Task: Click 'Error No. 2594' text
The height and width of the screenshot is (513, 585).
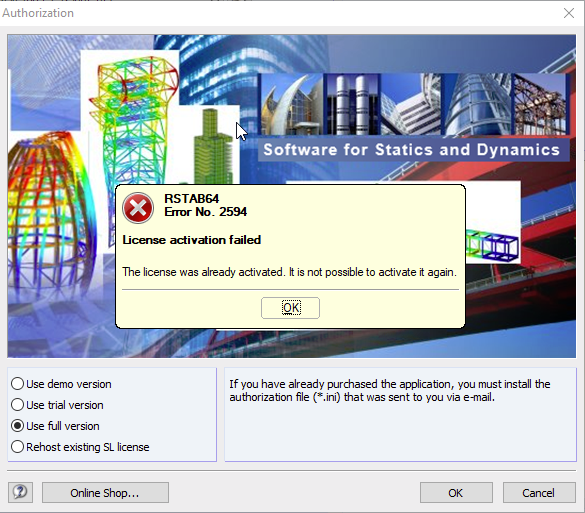Action: tap(206, 212)
